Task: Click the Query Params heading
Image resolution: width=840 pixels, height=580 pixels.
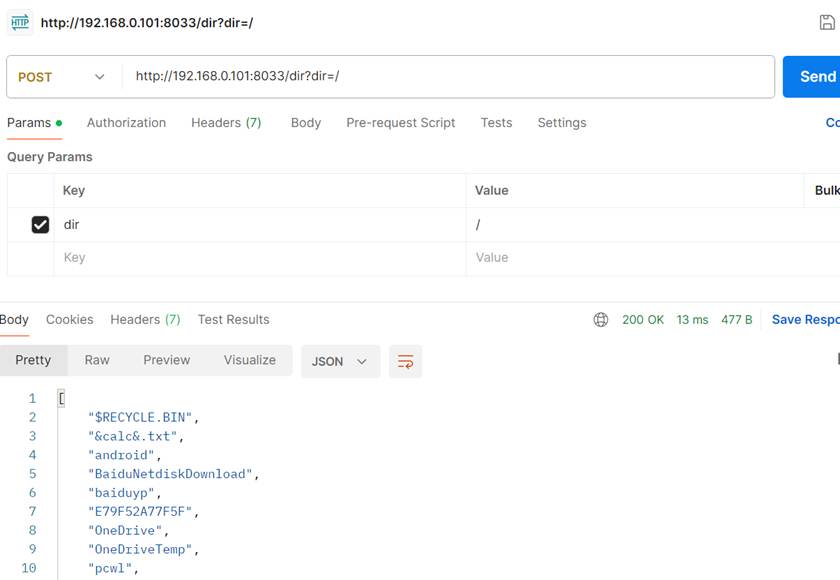Action: pos(50,157)
